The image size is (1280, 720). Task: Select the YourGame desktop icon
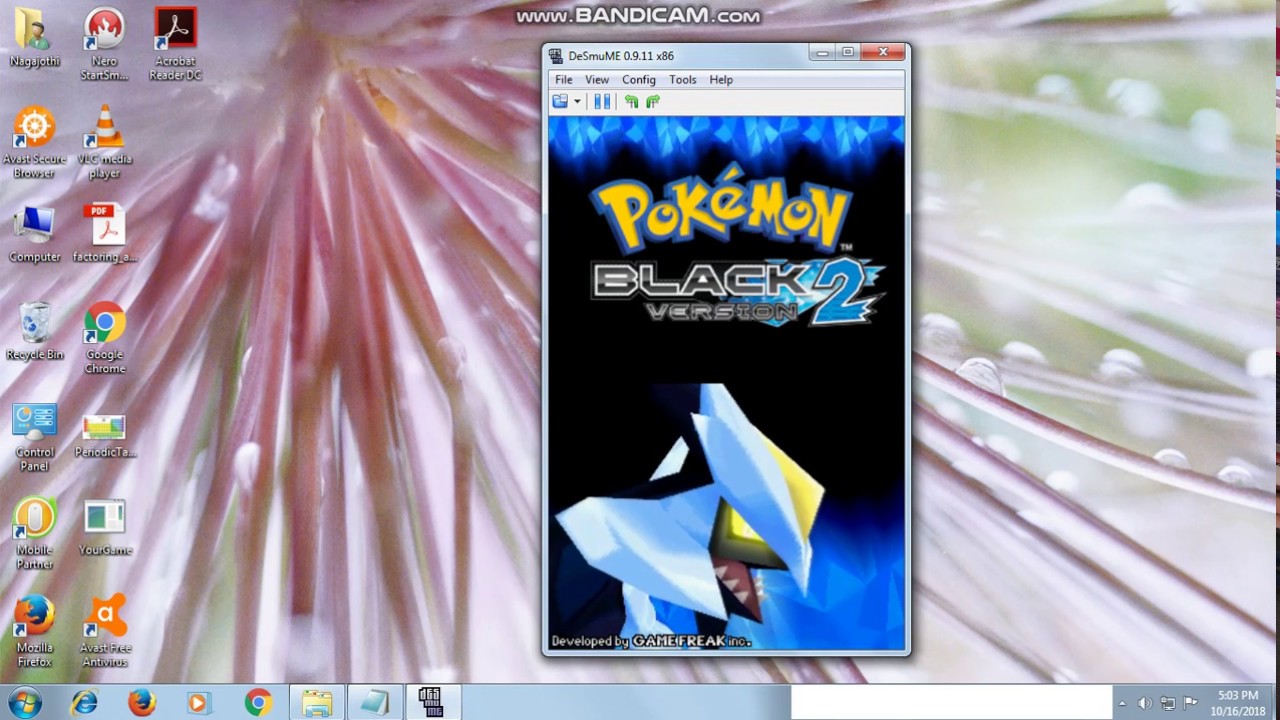click(x=104, y=527)
